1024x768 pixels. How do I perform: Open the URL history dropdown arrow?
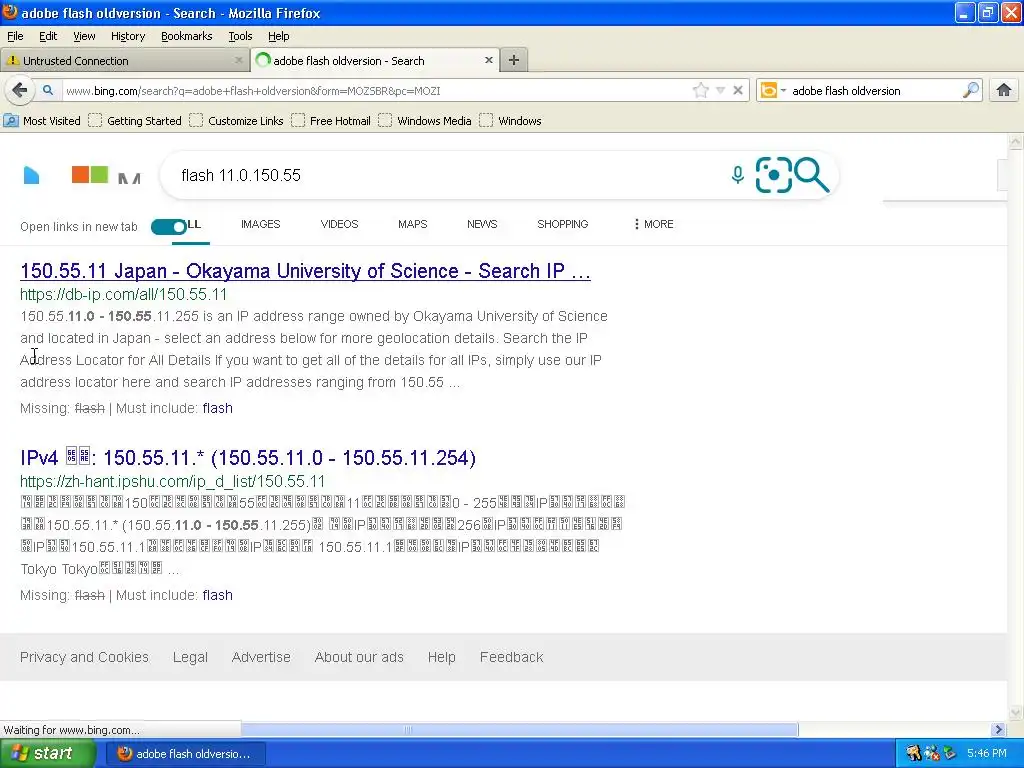point(720,90)
